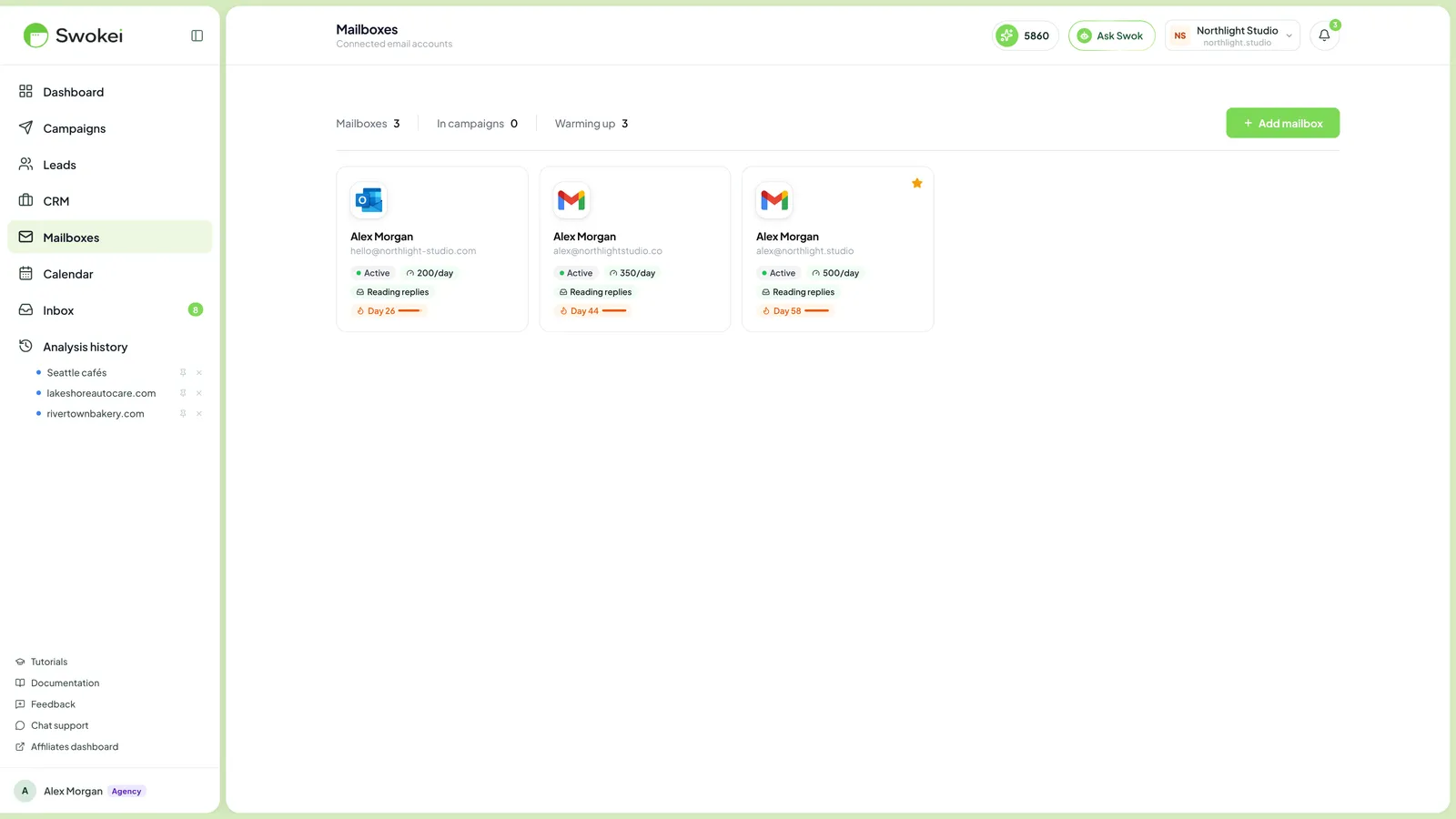Open the lakeshoreautocare.com analysis
Screen dimensions: 1456x819
tap(101, 393)
